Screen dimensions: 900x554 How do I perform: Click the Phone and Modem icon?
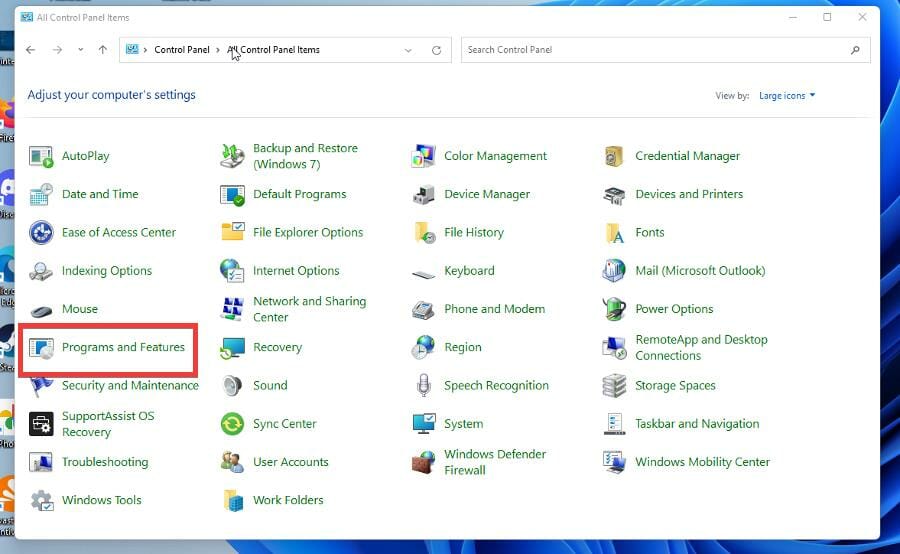pos(424,309)
